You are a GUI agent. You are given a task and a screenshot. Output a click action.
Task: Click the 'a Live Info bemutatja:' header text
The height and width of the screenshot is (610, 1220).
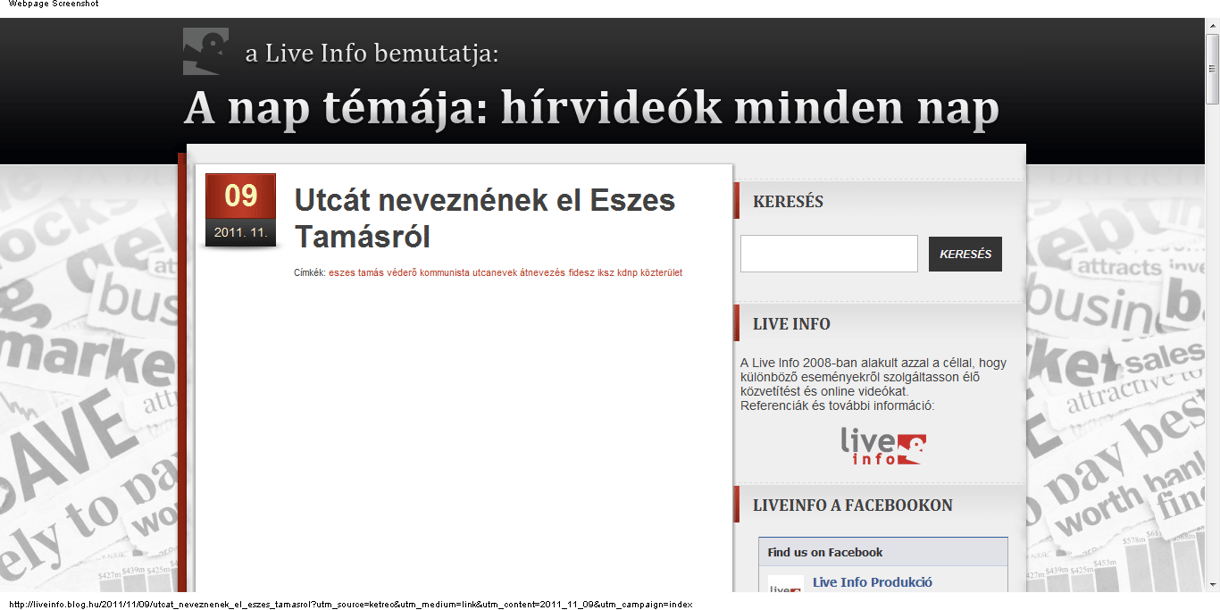(x=372, y=53)
